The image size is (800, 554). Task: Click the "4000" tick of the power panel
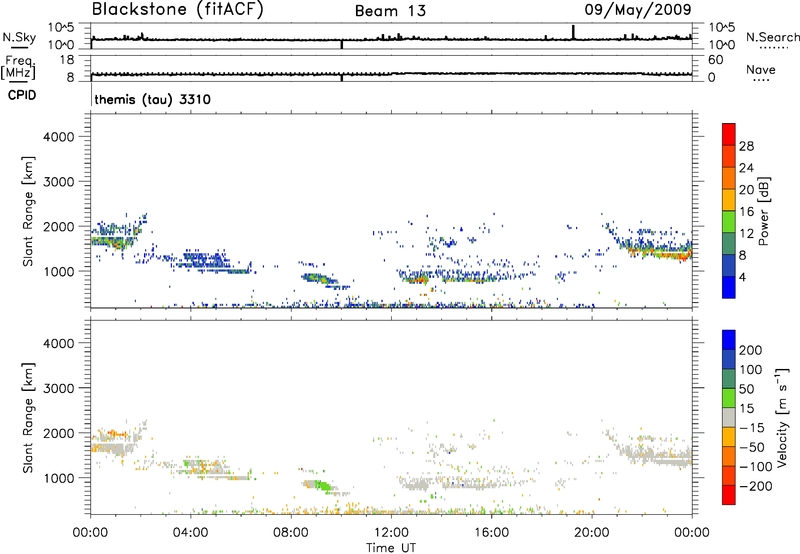pyautogui.click(x=59, y=137)
